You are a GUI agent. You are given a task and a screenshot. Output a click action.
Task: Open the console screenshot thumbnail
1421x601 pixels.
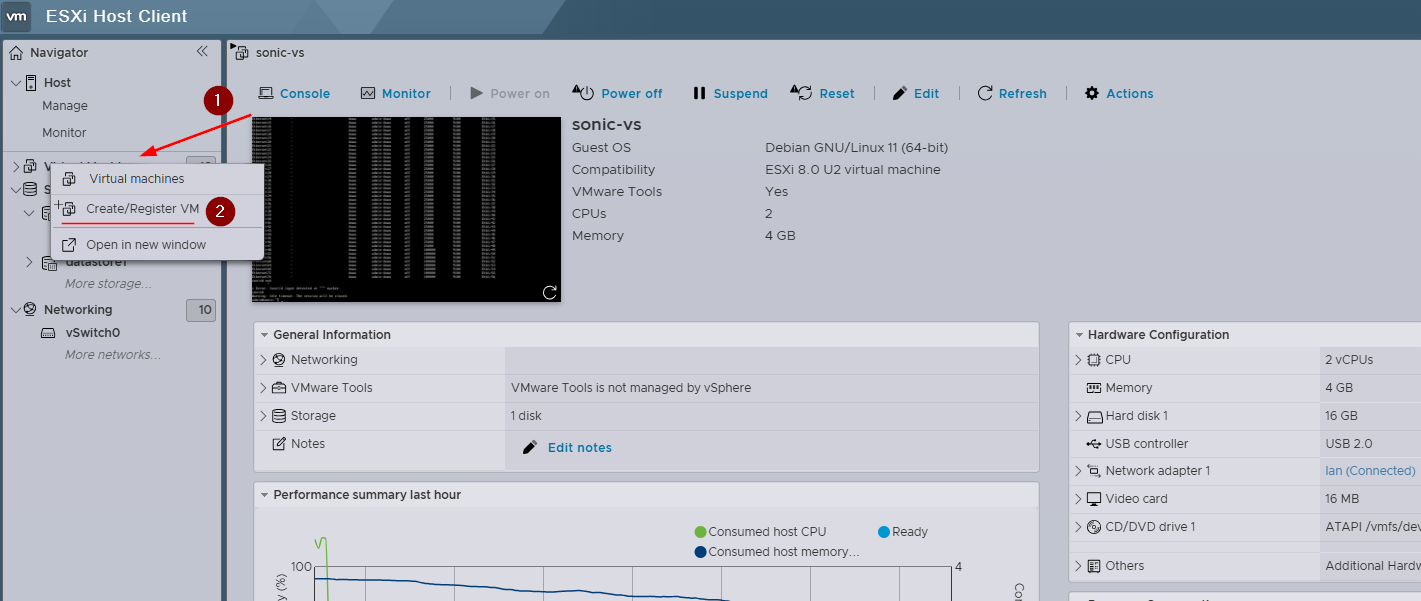coord(406,209)
